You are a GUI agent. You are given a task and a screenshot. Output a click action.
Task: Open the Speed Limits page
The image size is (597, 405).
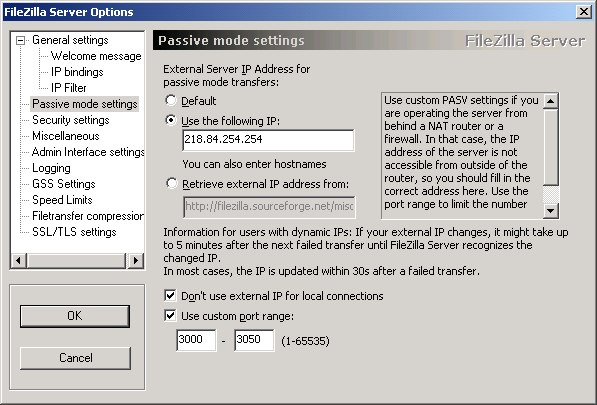click(62, 200)
